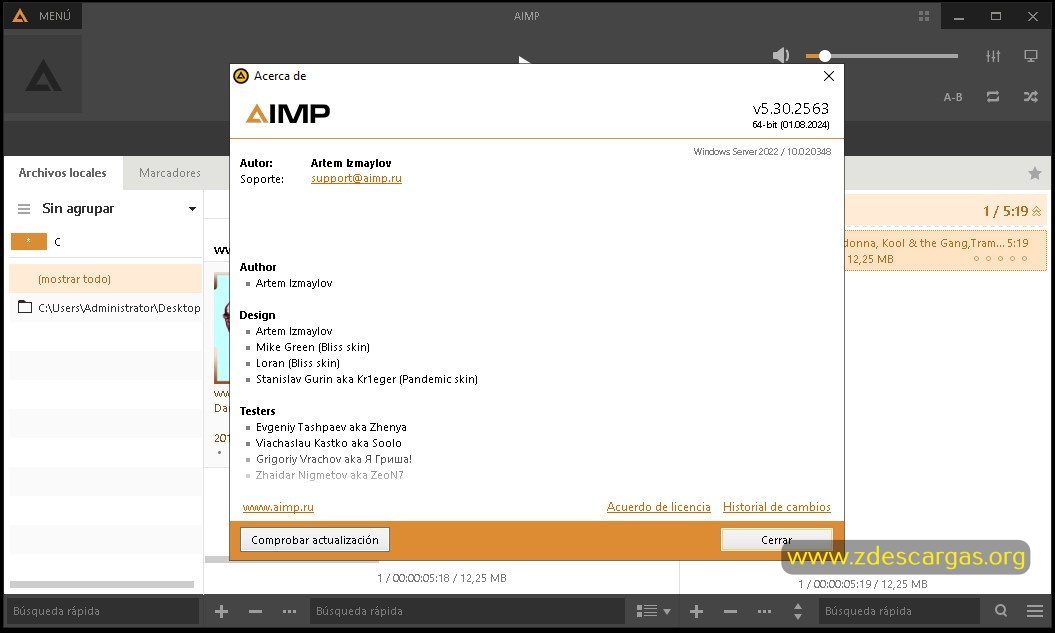Click the star favorites icon

(1035, 174)
